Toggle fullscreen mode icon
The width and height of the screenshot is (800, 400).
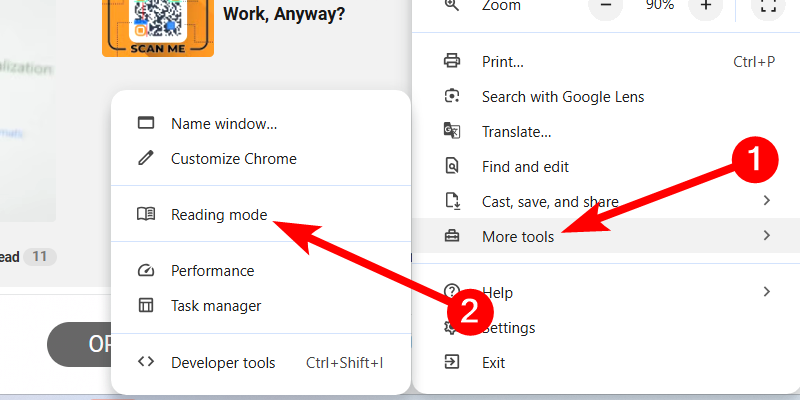(768, 6)
